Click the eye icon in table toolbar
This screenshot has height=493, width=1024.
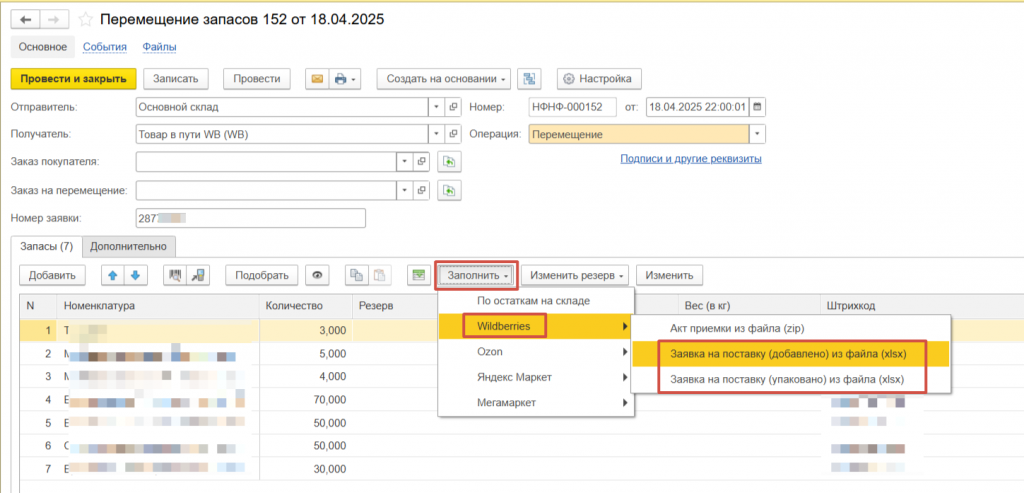pyautogui.click(x=318, y=275)
